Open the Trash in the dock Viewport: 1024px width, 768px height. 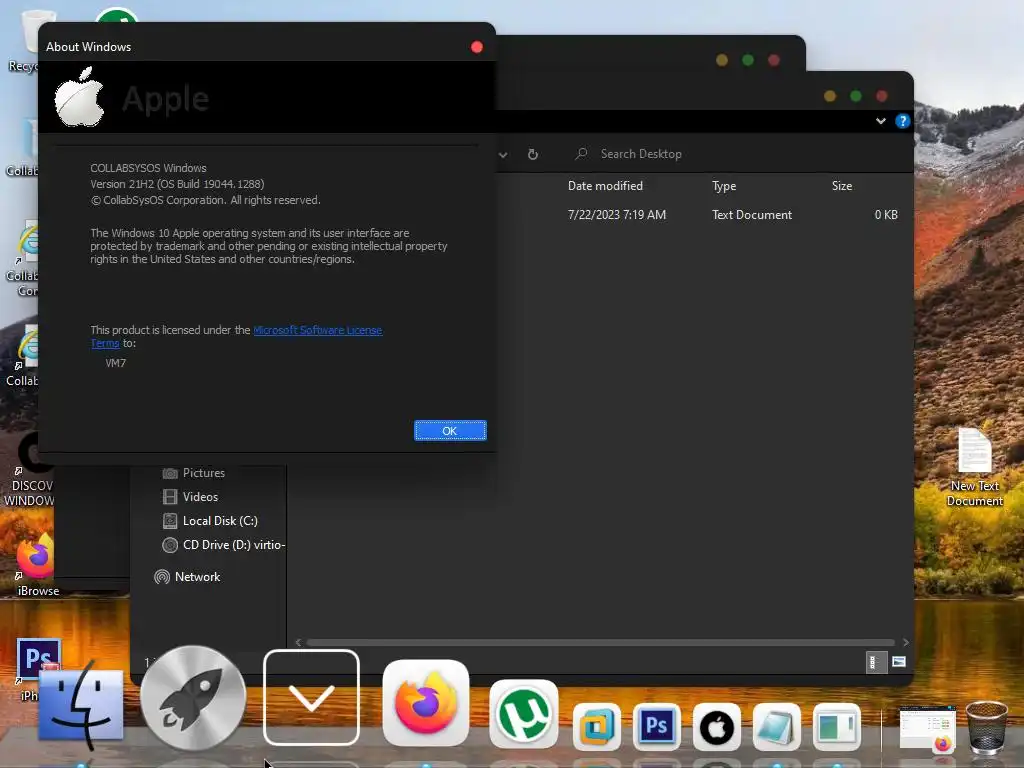[987, 727]
